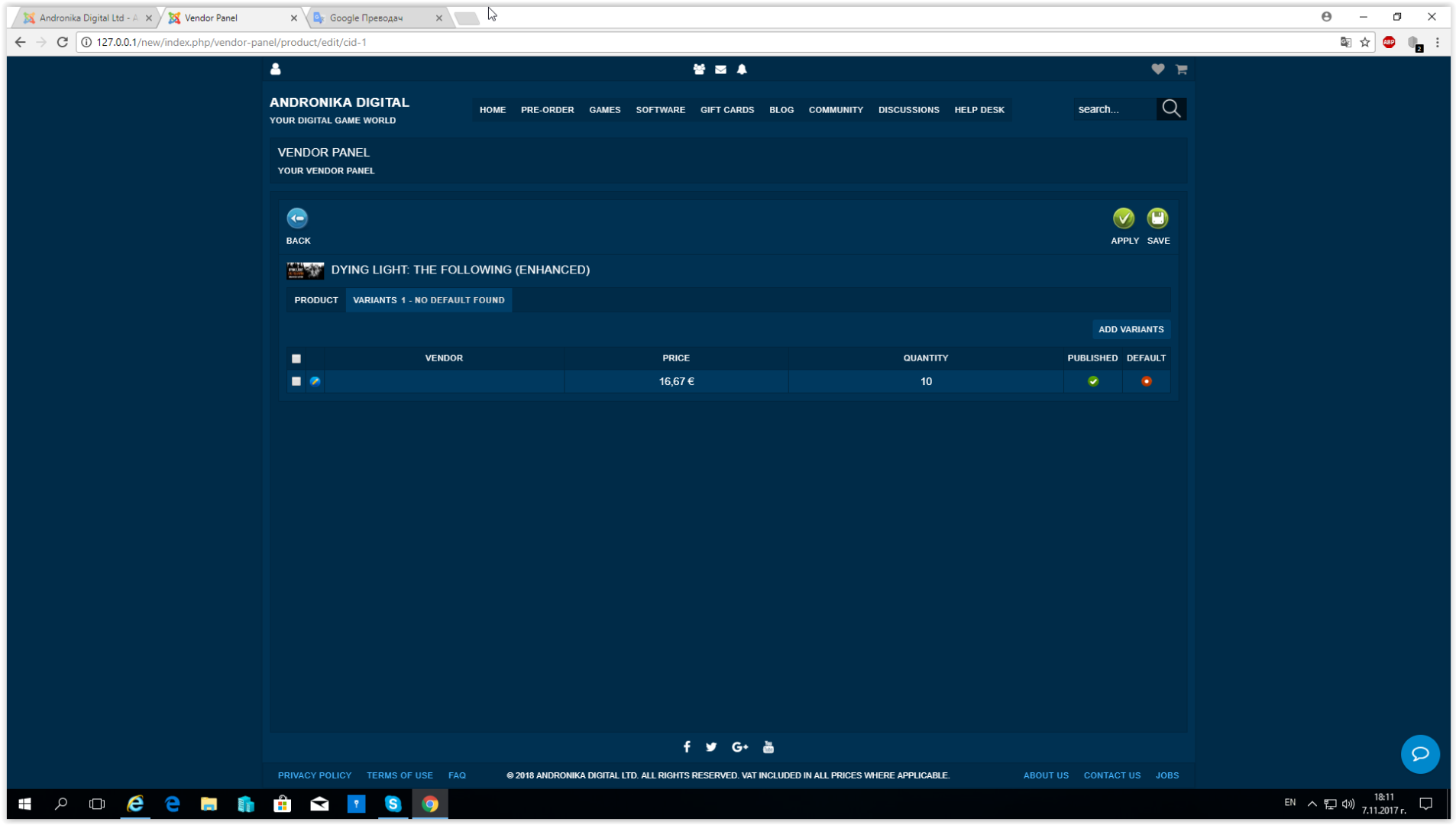Open the Home menu item

[493, 110]
